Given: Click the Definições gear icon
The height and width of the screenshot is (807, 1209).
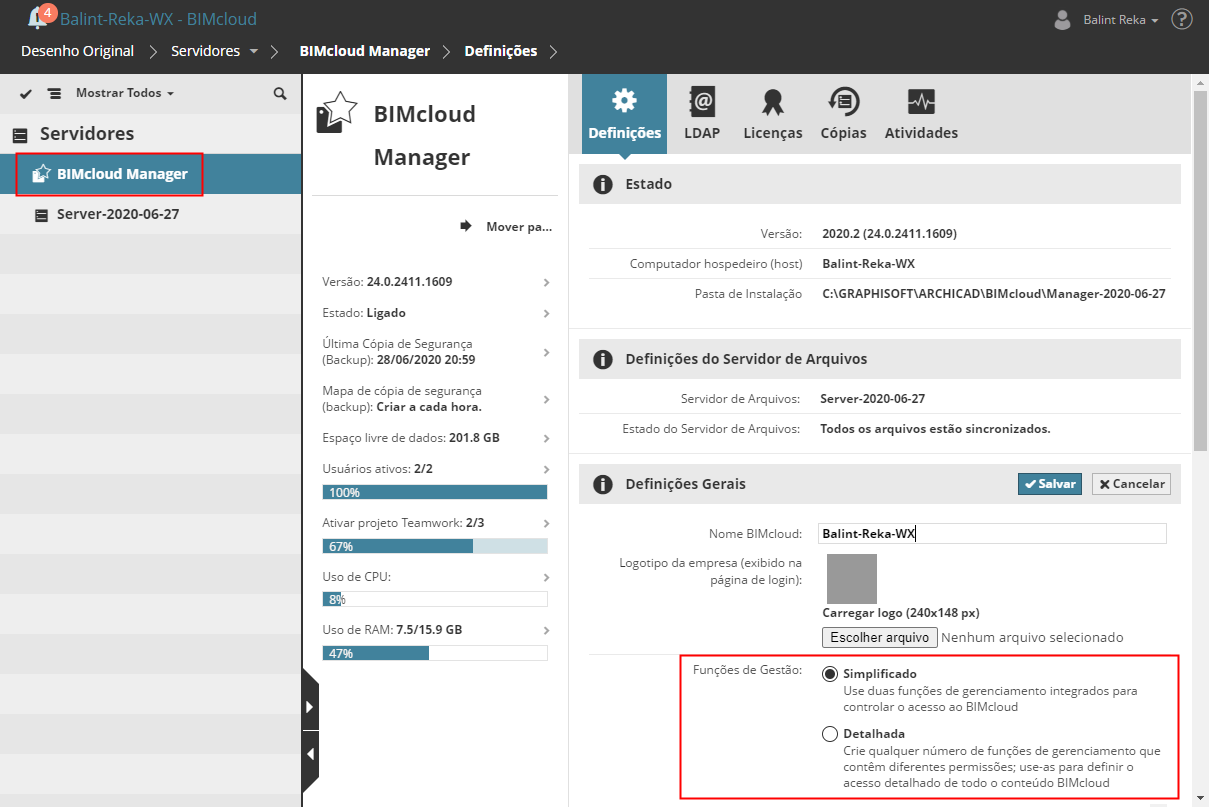Looking at the screenshot, I should tap(624, 100).
